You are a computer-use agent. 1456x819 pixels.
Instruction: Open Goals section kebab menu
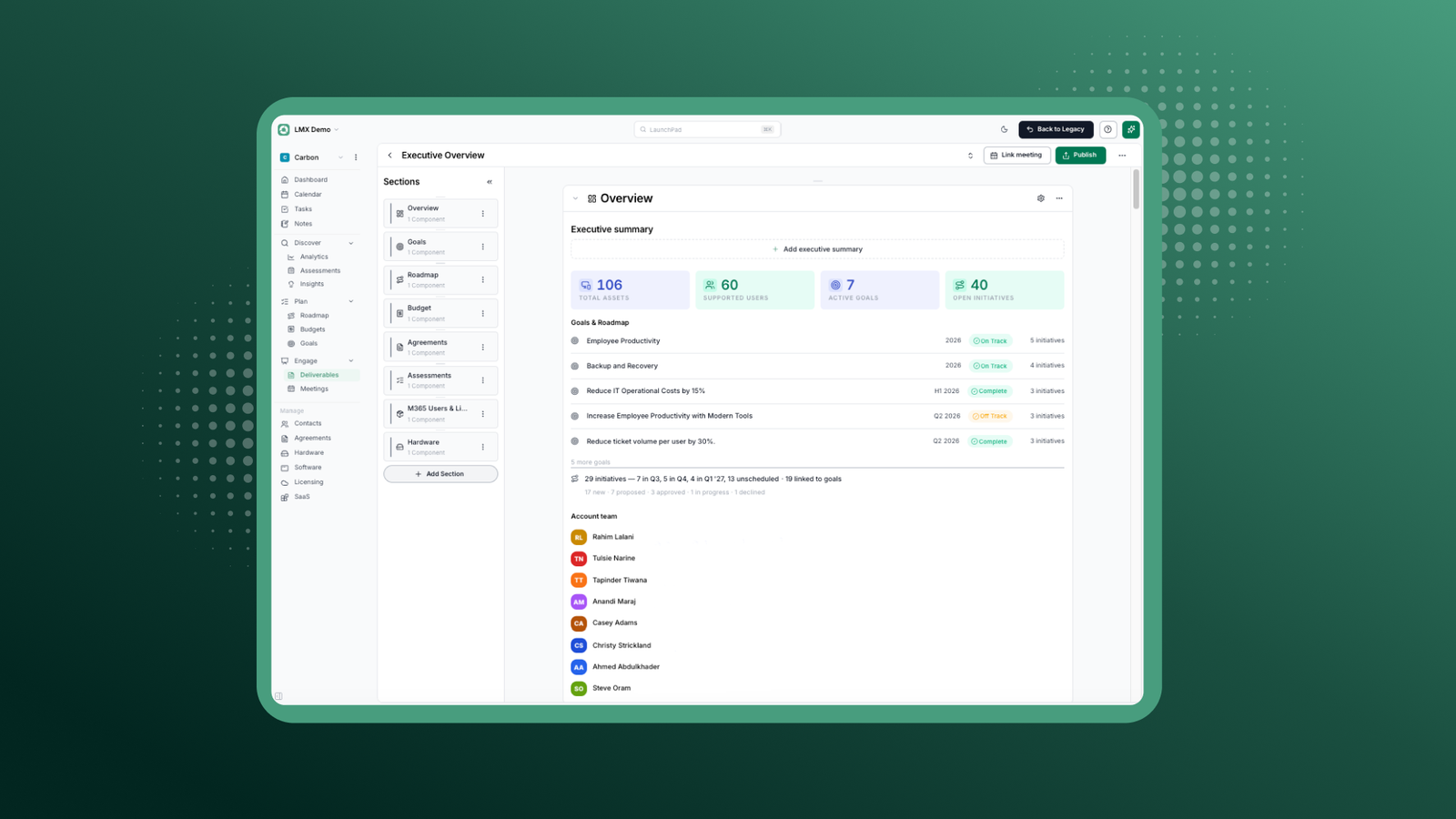[483, 247]
